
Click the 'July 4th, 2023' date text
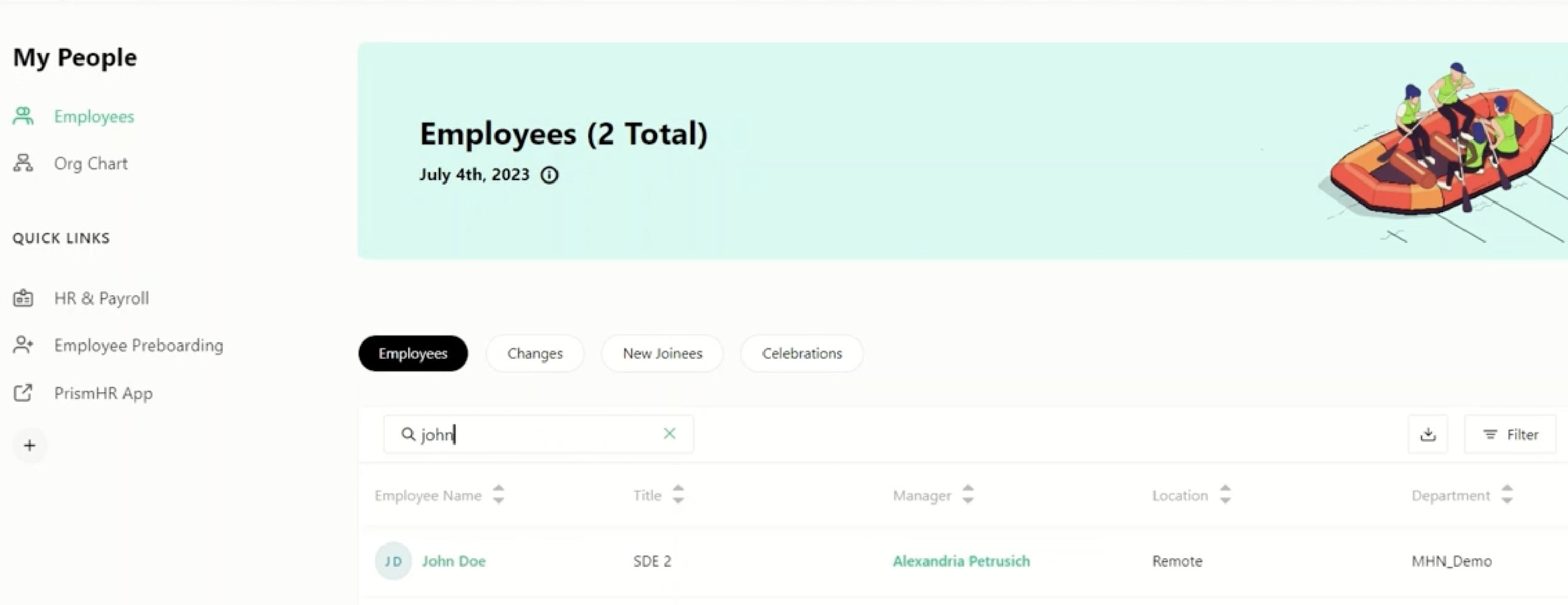[474, 175]
